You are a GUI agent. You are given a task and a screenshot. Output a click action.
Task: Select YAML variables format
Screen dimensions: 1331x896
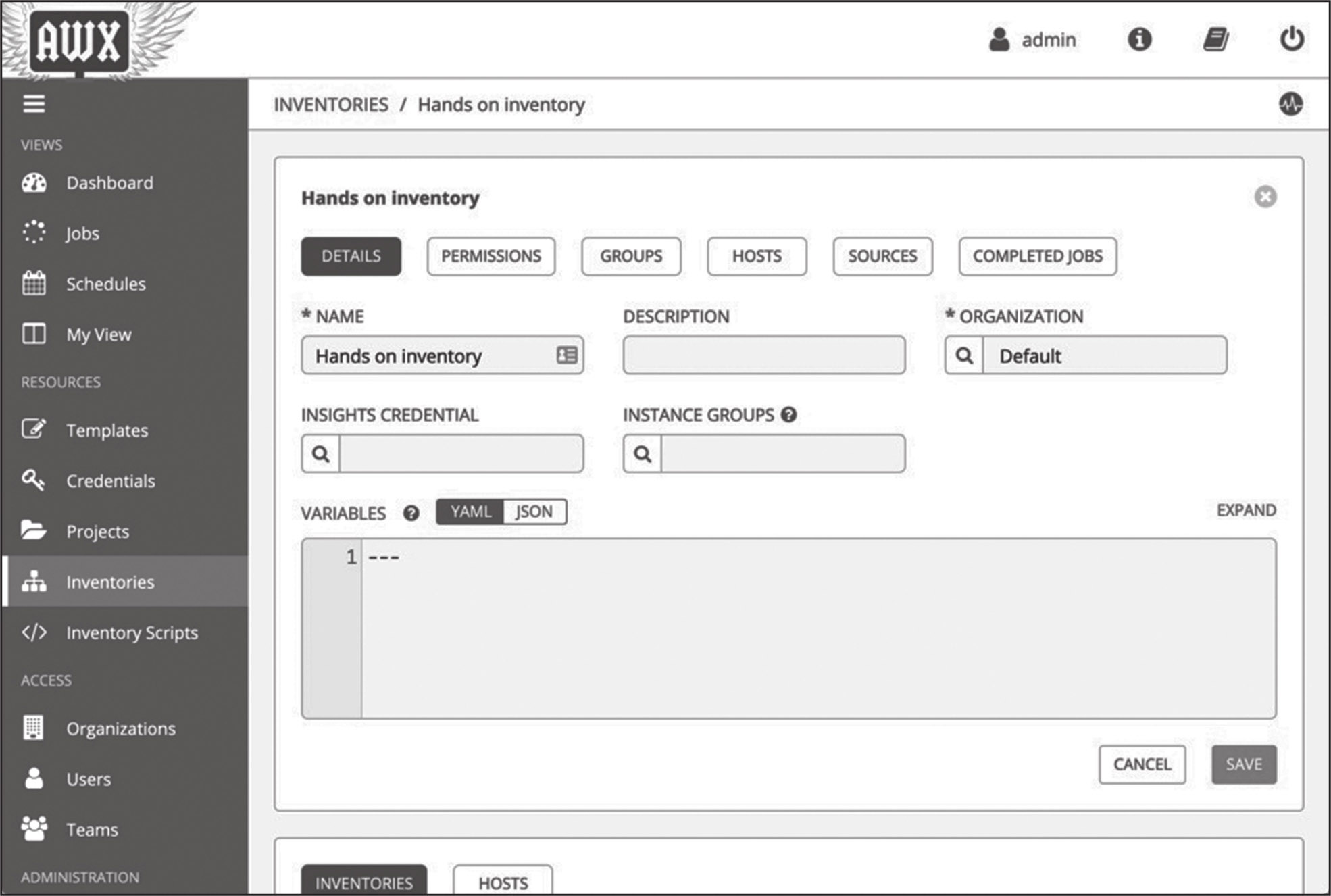470,512
